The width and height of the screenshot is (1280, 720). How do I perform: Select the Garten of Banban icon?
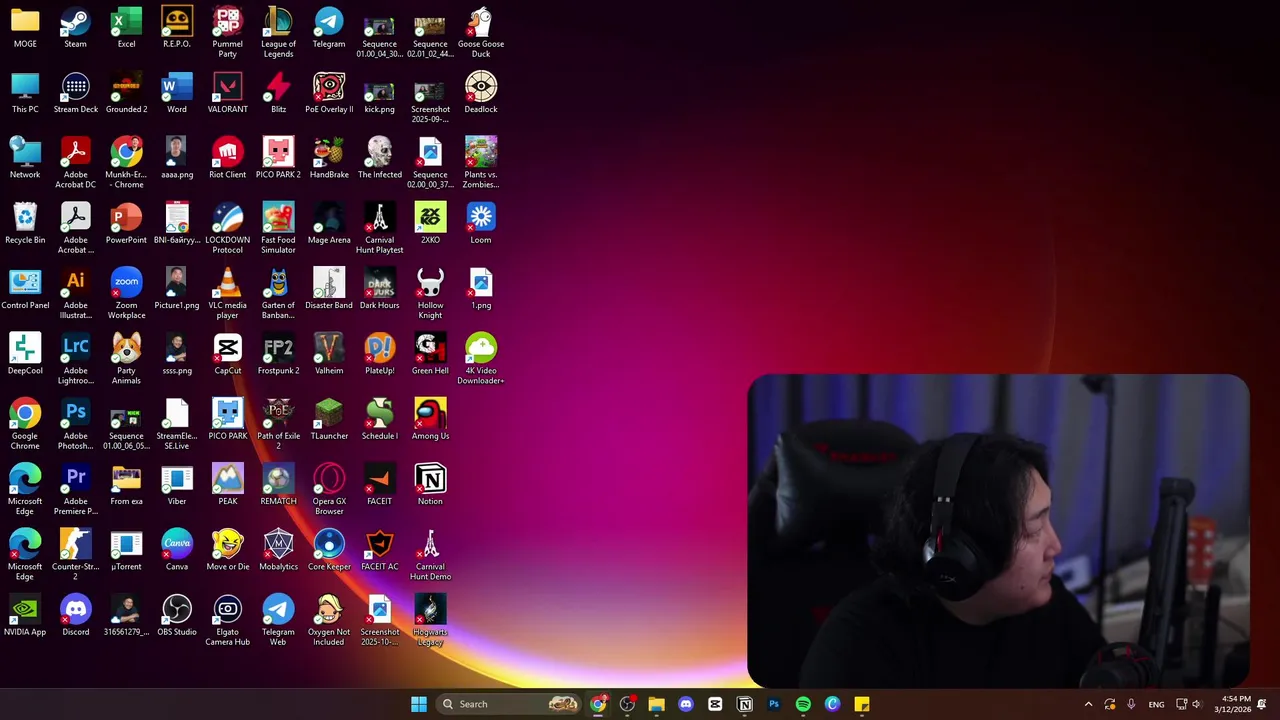(x=278, y=294)
